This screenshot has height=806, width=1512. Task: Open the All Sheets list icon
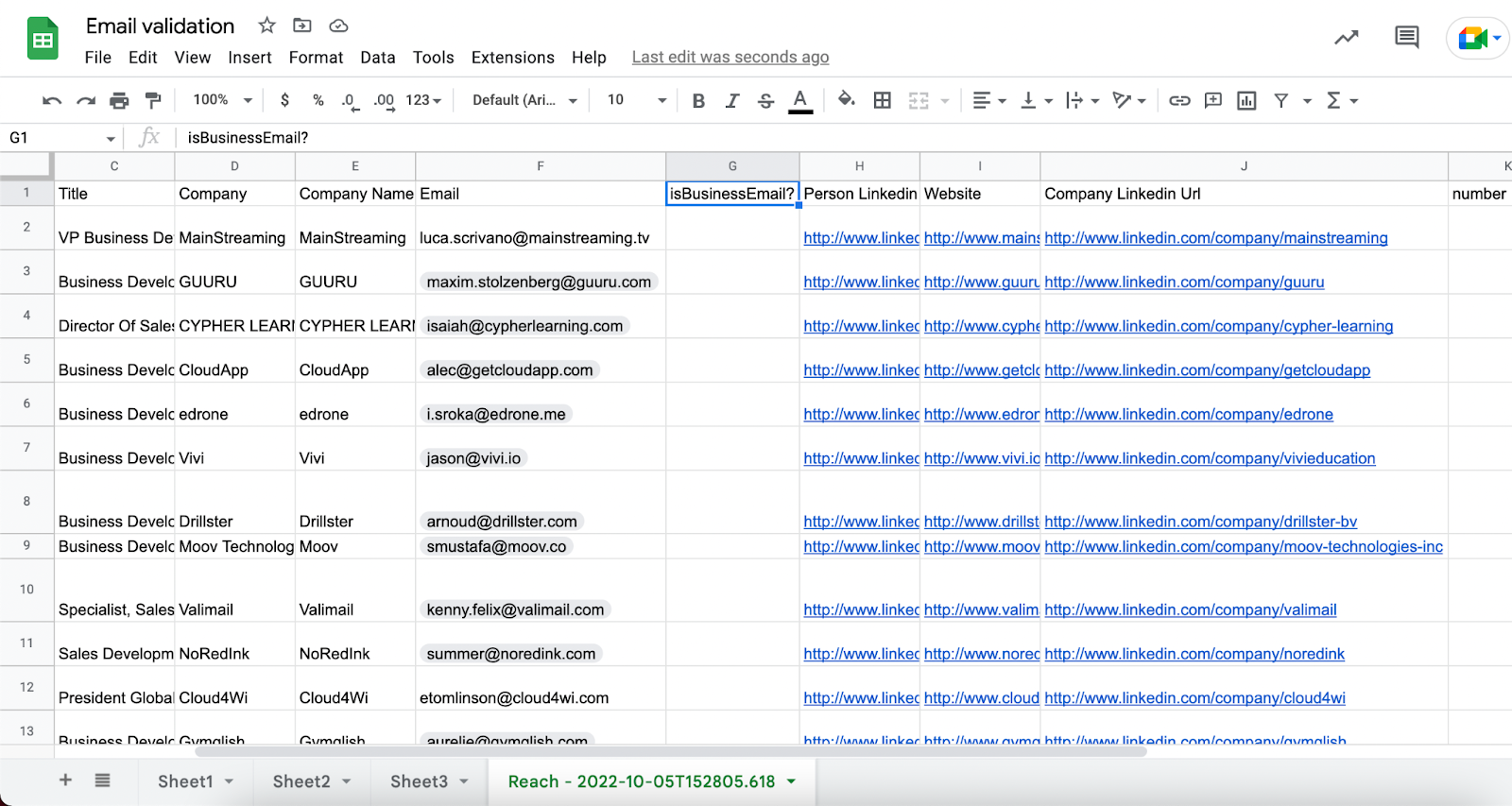tap(102, 780)
